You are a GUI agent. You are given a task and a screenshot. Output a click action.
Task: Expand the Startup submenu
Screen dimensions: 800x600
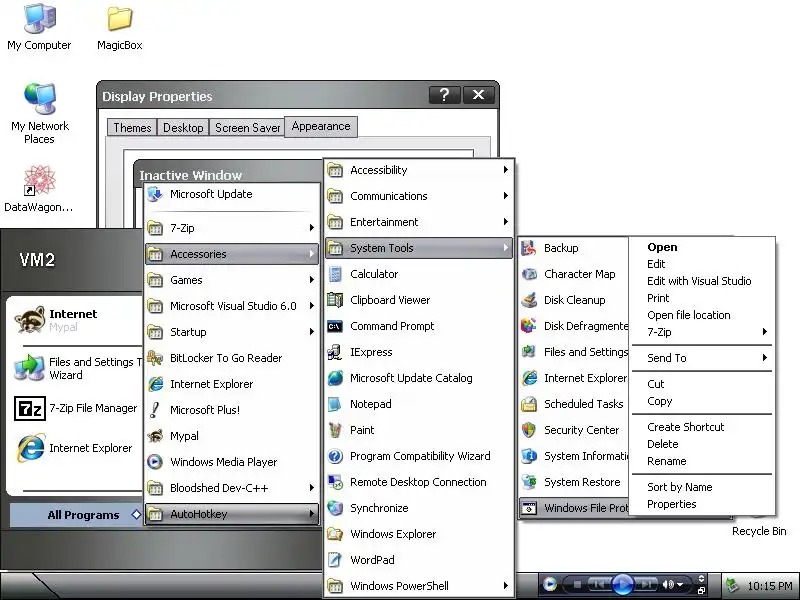click(232, 332)
